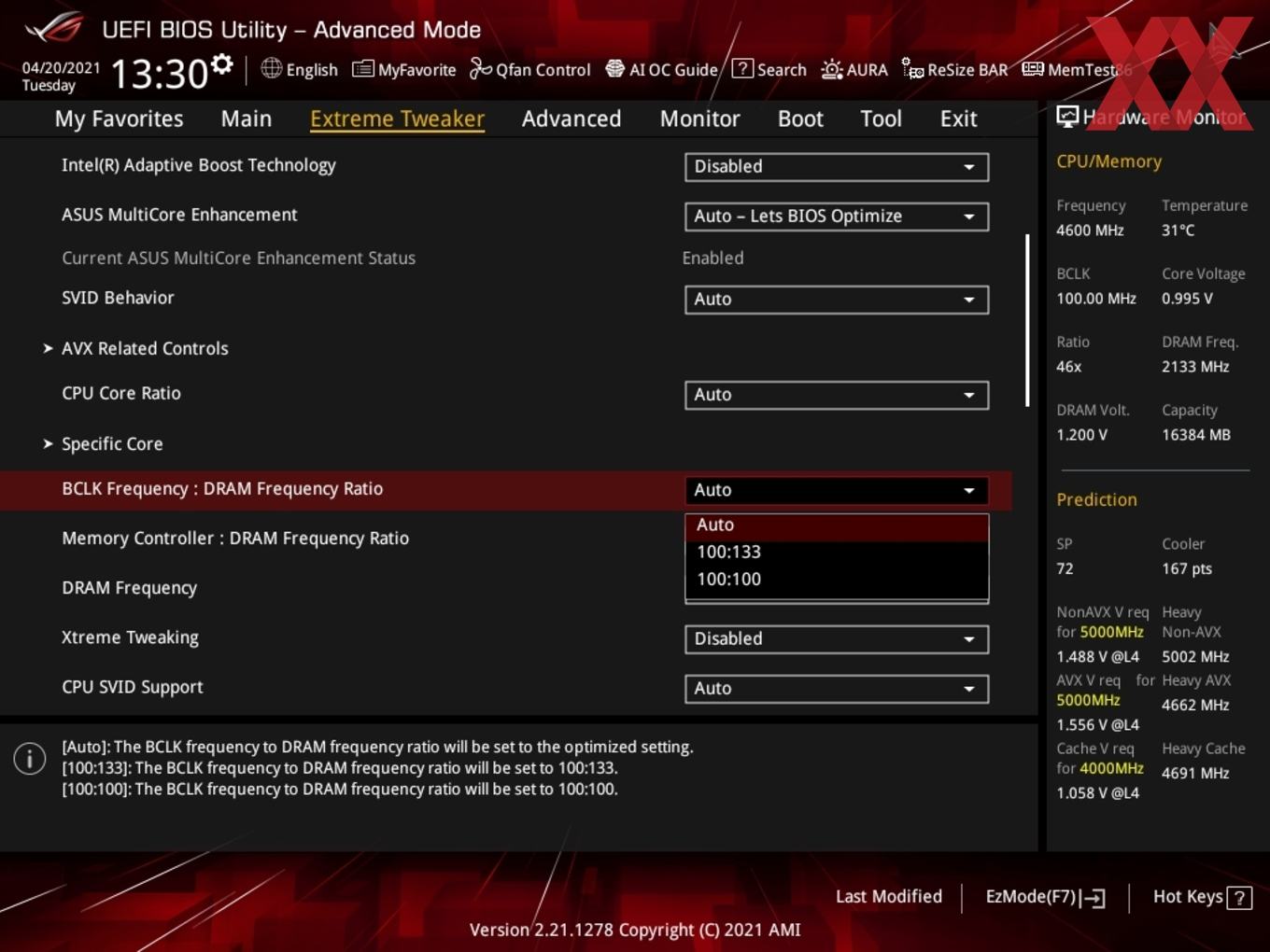
Task: Select Memory Controller DRAM Frequency Ratio row
Action: [x=235, y=539]
